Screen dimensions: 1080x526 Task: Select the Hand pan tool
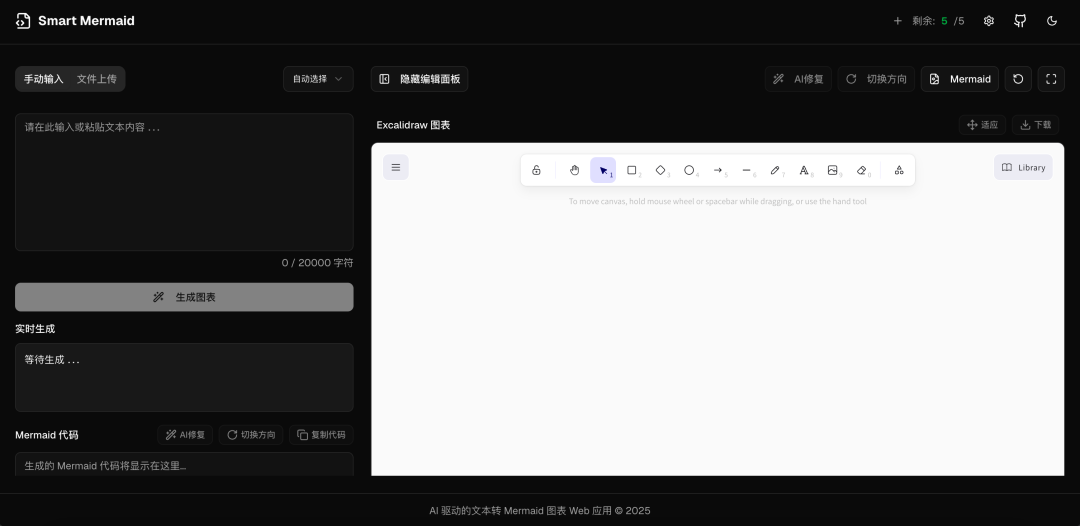(574, 170)
